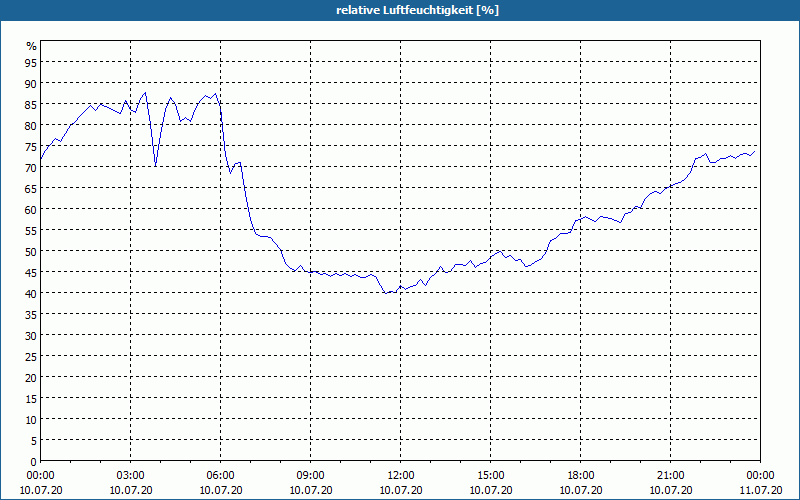Click the 90 value on the y-axis
The image size is (800, 500).
31,83
